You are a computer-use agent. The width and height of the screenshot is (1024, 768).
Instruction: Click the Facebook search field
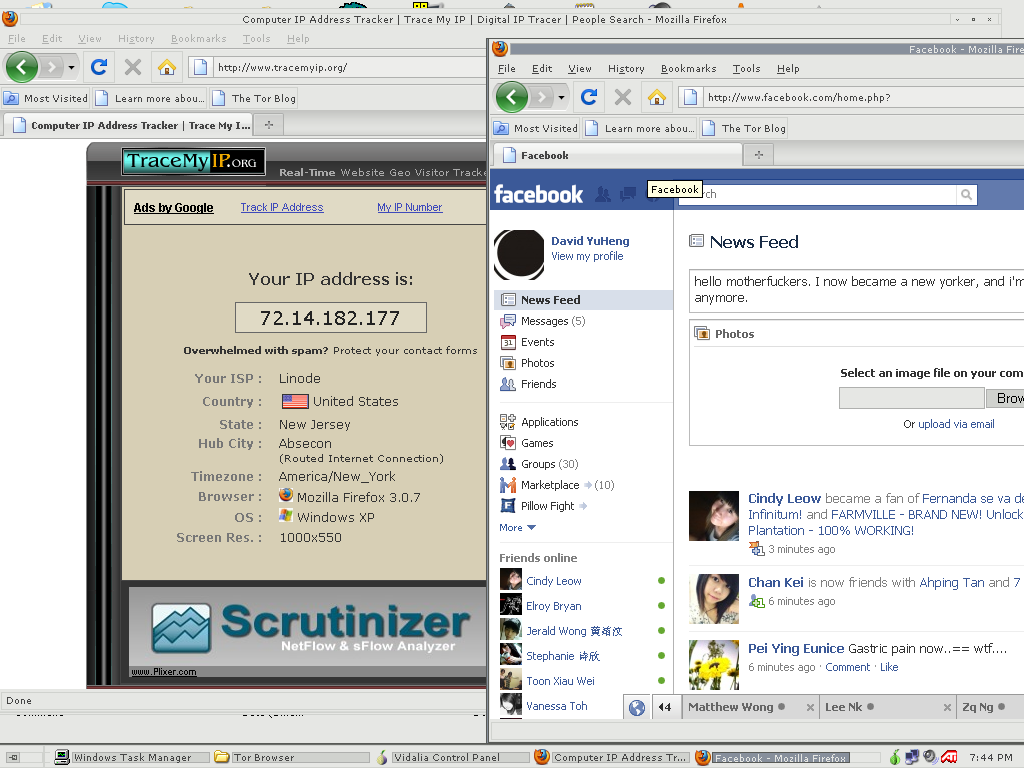[818, 194]
